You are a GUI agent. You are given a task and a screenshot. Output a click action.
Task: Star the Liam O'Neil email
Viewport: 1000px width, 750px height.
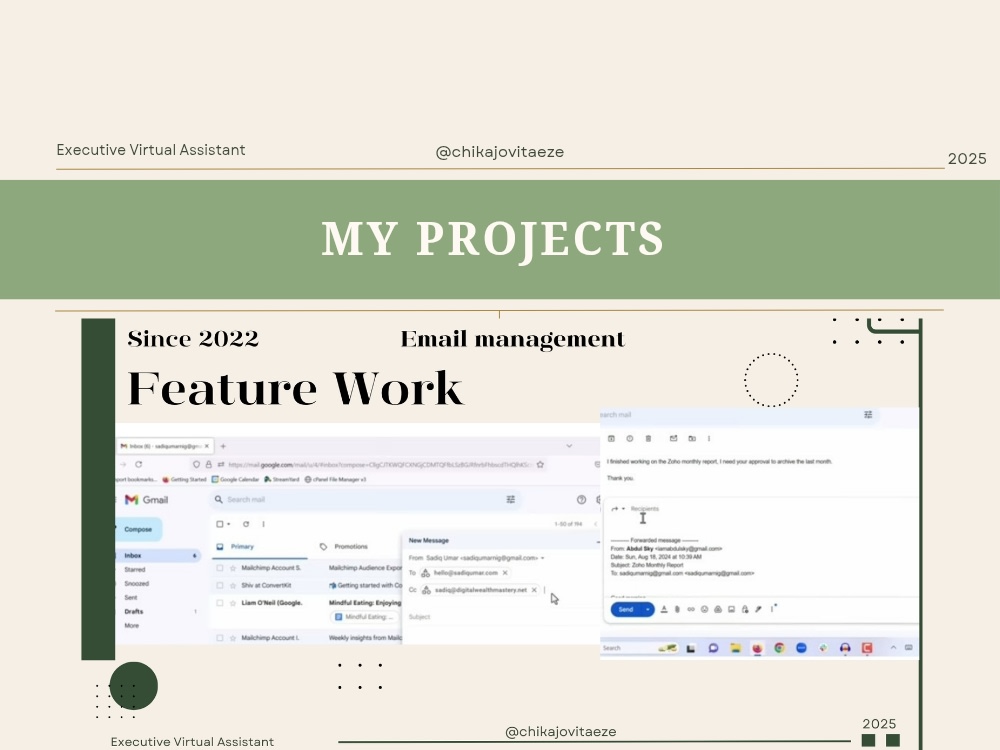click(233, 603)
